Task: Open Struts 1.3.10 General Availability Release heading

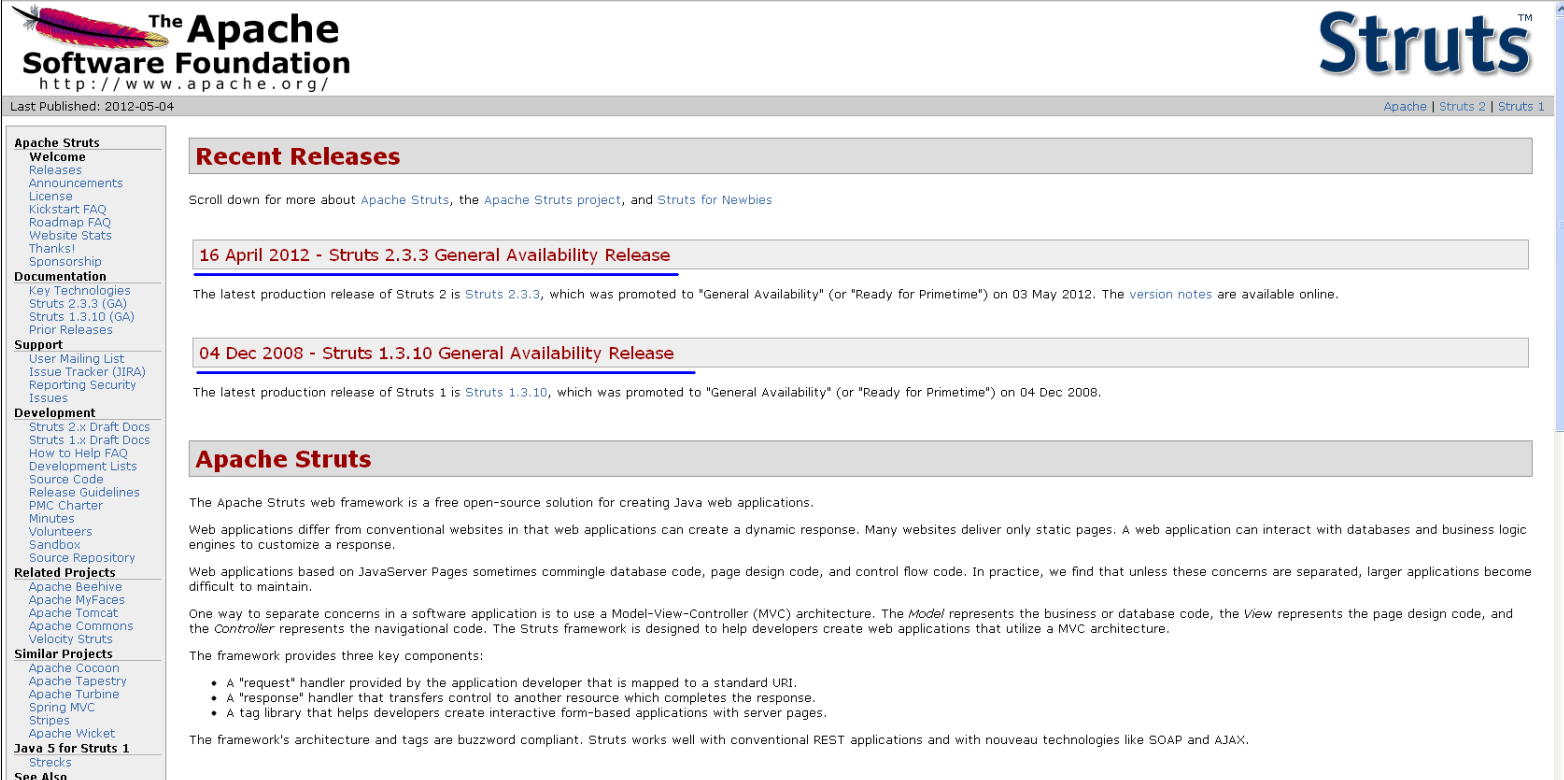Action: pos(436,353)
